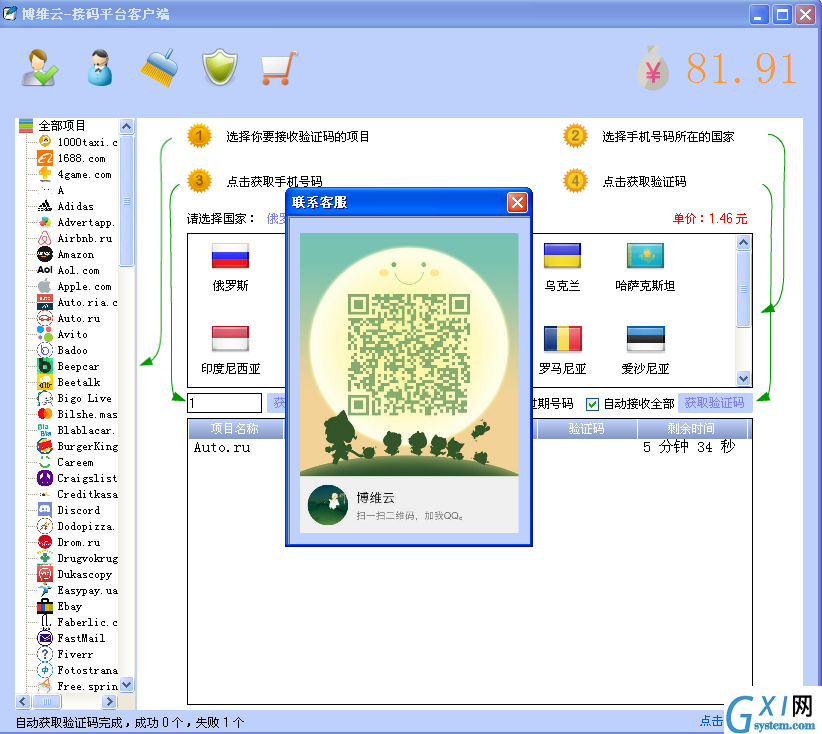Click the Auto.ru row in results table
Viewport: 822px width, 734px height.
pos(470,447)
